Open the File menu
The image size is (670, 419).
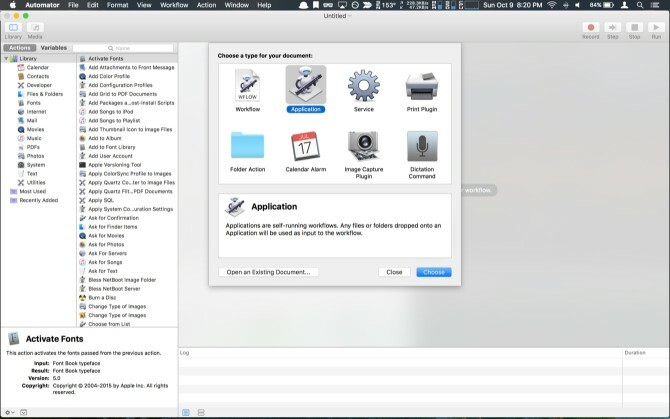(73, 5)
